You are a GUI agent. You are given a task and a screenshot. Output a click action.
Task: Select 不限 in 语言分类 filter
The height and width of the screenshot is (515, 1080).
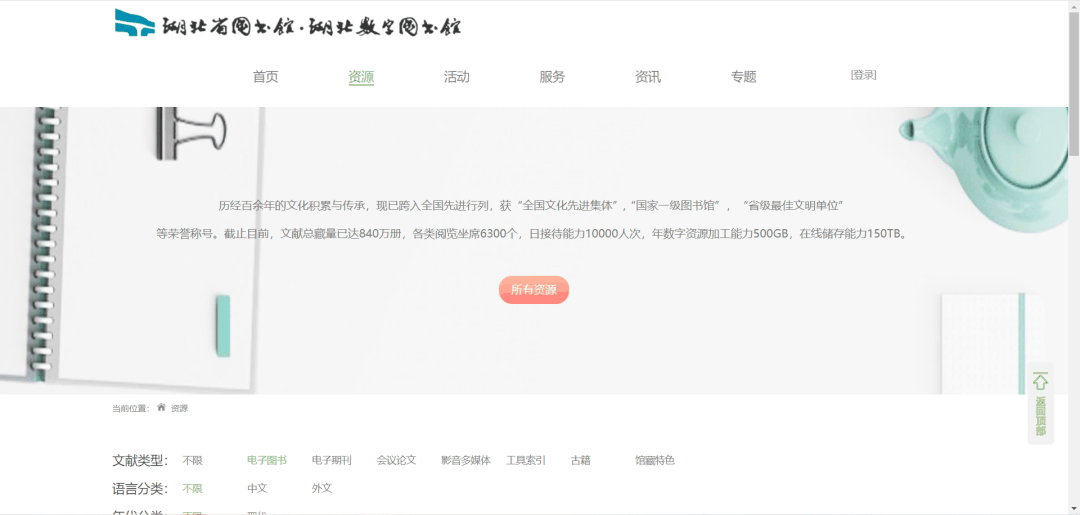[192, 488]
